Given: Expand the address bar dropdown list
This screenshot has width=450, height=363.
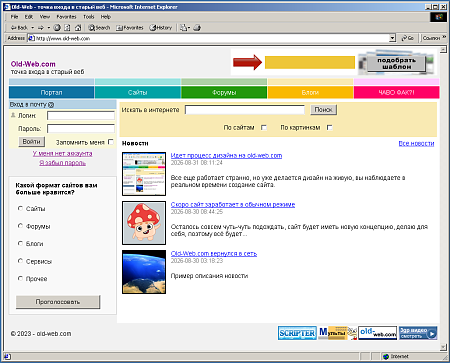Looking at the screenshot, I should (392, 38).
